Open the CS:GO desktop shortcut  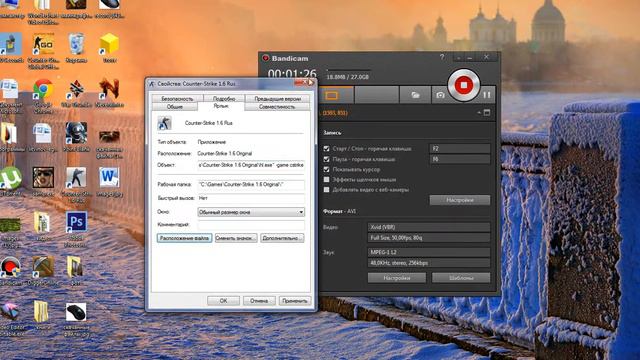[43, 44]
